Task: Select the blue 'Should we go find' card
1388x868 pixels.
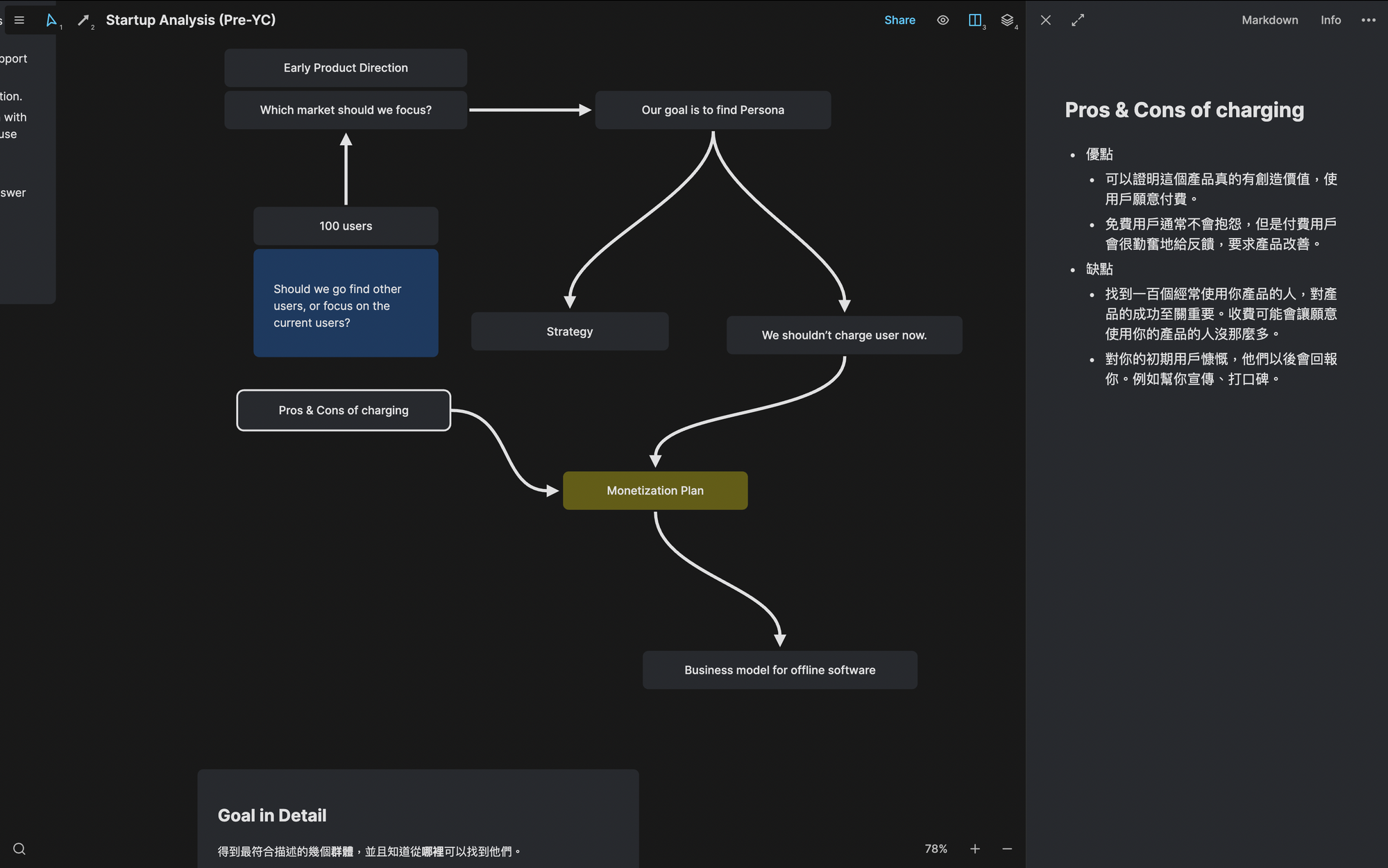Action: coord(346,303)
